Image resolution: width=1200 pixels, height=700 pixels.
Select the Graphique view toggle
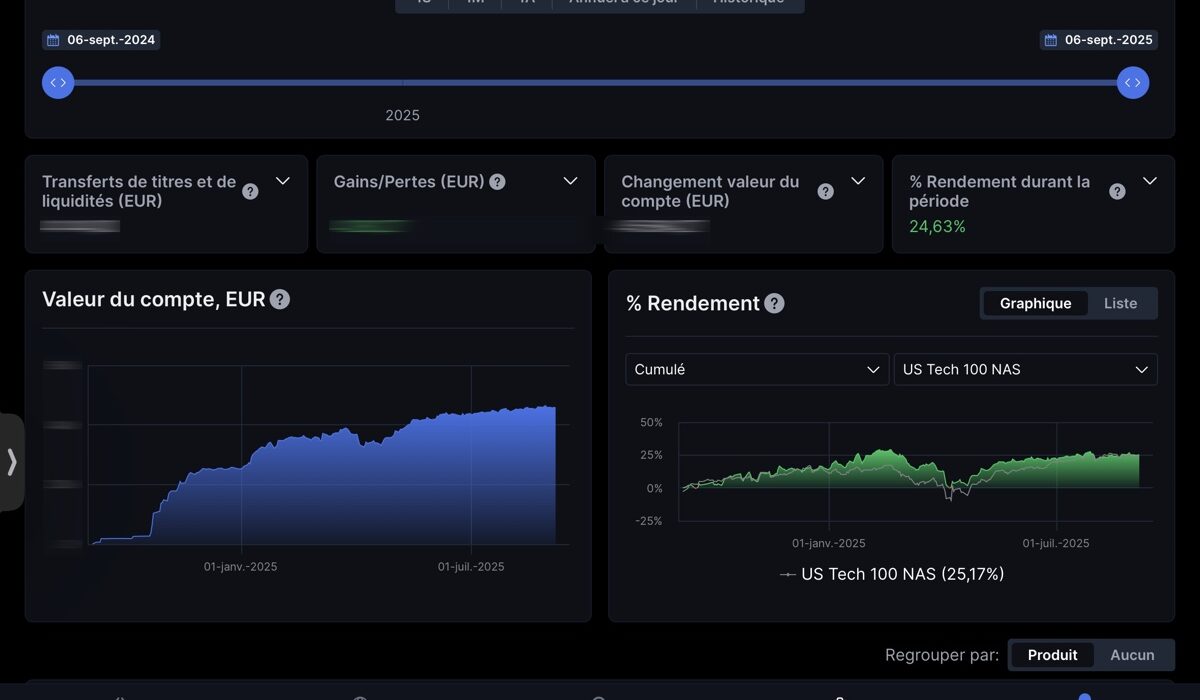(1035, 303)
